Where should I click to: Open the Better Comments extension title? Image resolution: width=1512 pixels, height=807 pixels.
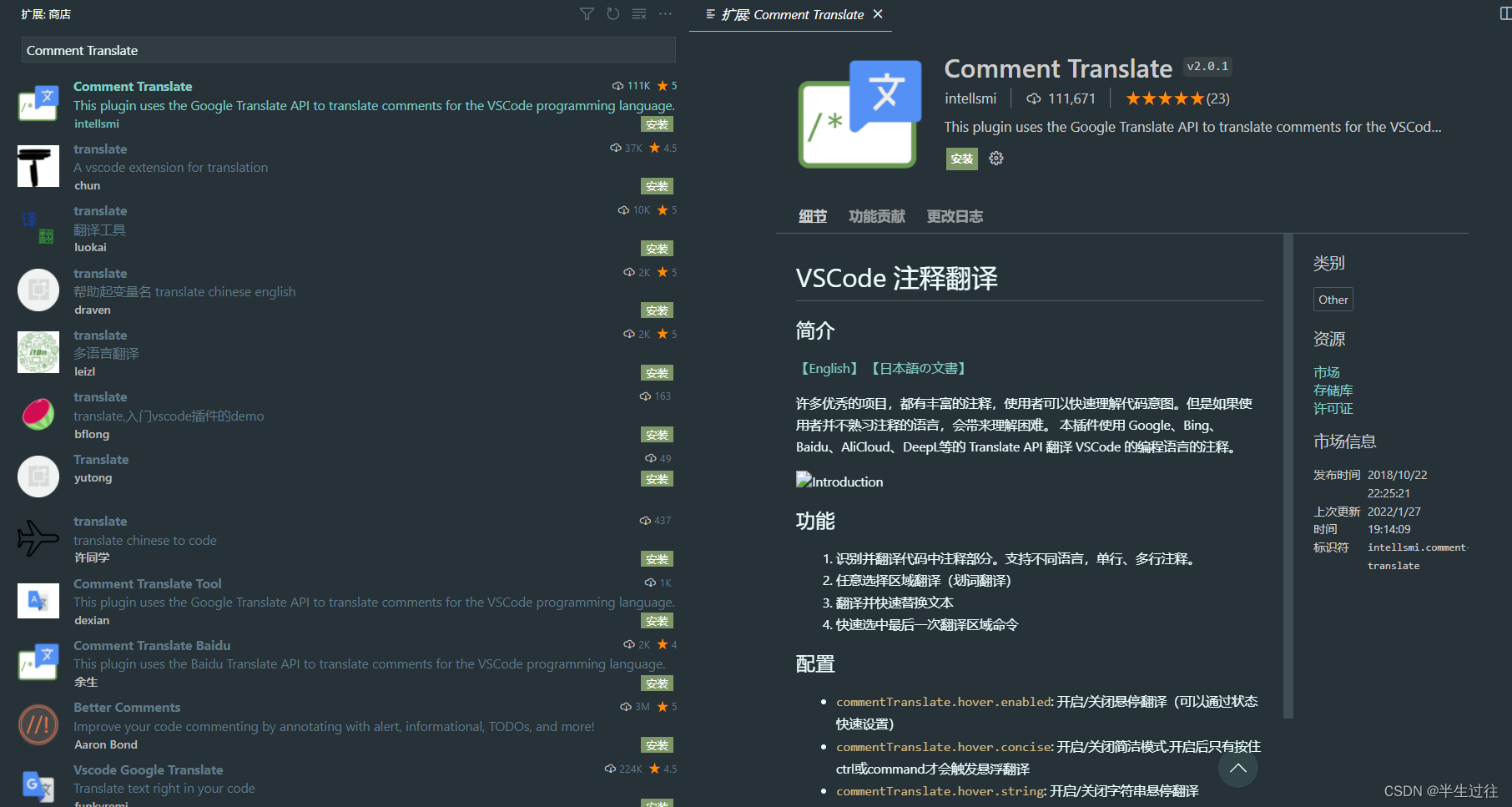pos(127,707)
